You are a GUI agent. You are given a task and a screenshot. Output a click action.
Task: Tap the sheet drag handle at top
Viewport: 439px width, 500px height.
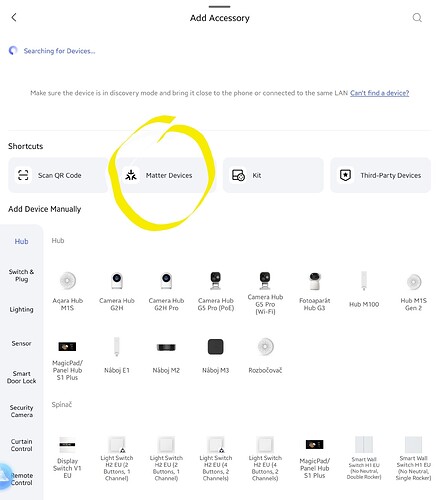(219, 6)
